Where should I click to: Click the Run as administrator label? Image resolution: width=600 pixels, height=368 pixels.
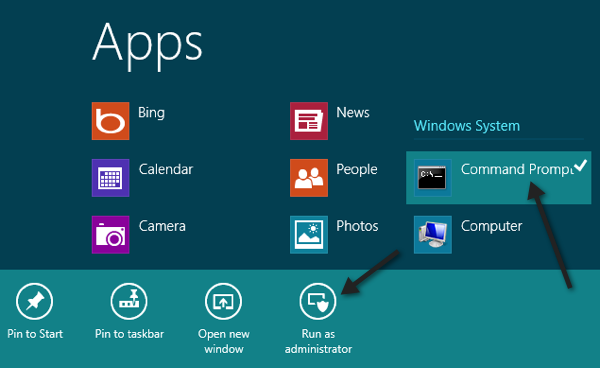tap(318, 341)
